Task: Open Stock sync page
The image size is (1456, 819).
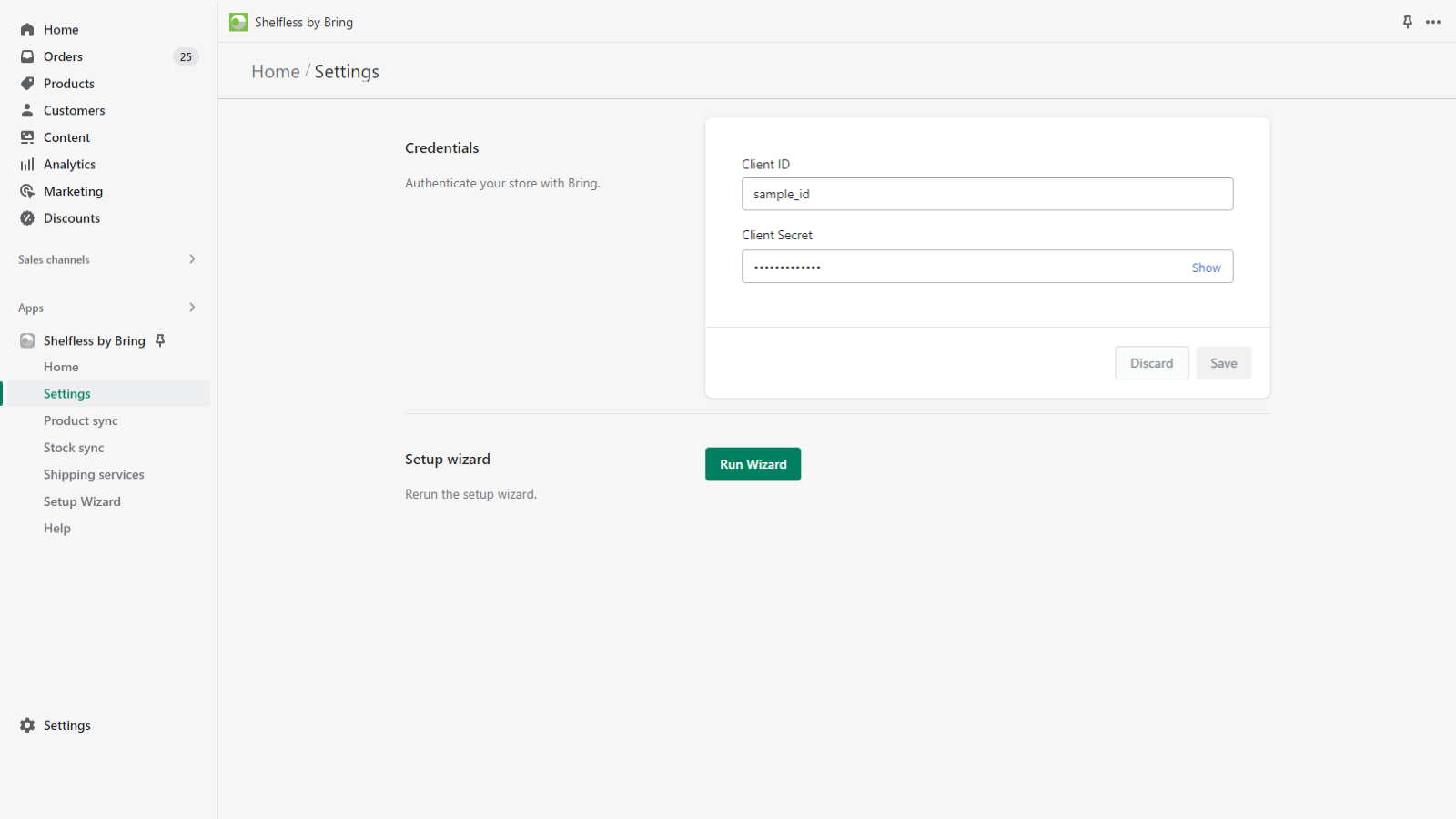Action: click(74, 448)
